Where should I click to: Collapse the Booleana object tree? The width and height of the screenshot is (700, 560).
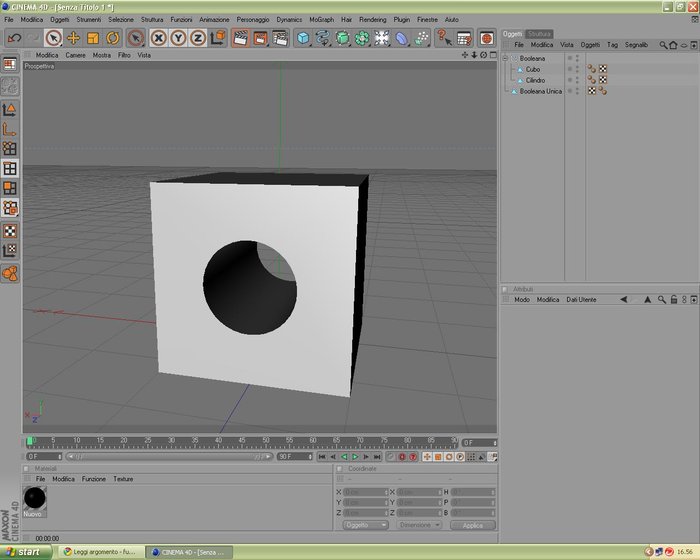[x=505, y=59]
